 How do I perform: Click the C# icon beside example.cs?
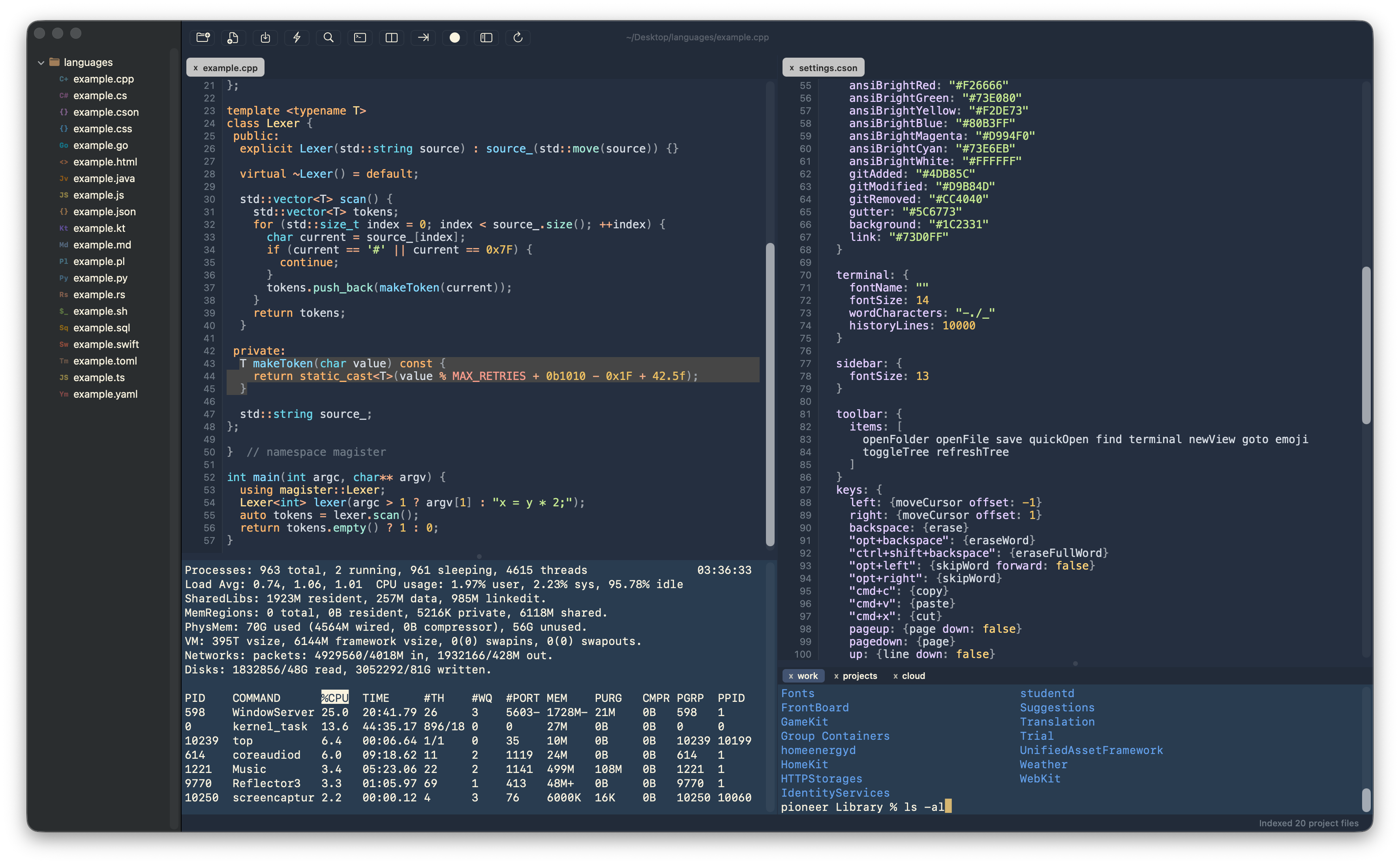pyautogui.click(x=64, y=96)
